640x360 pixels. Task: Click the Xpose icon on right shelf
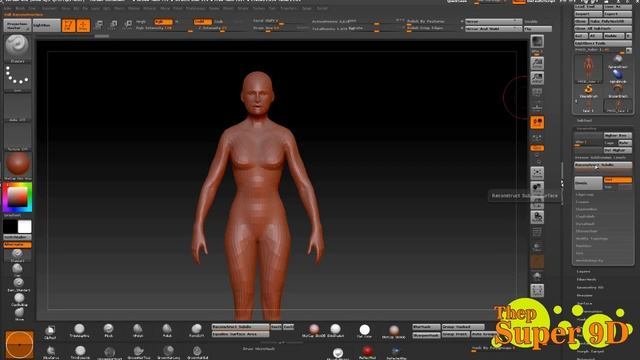[x=537, y=291]
